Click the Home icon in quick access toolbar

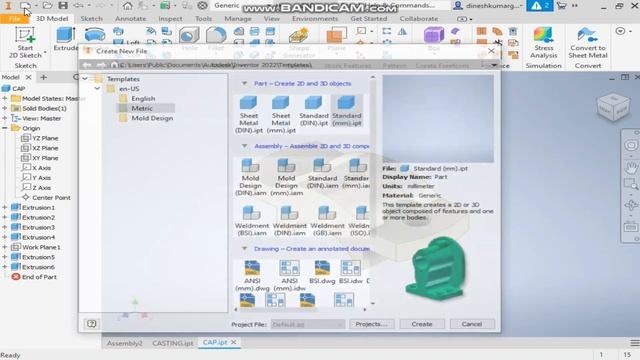[x=128, y=6]
